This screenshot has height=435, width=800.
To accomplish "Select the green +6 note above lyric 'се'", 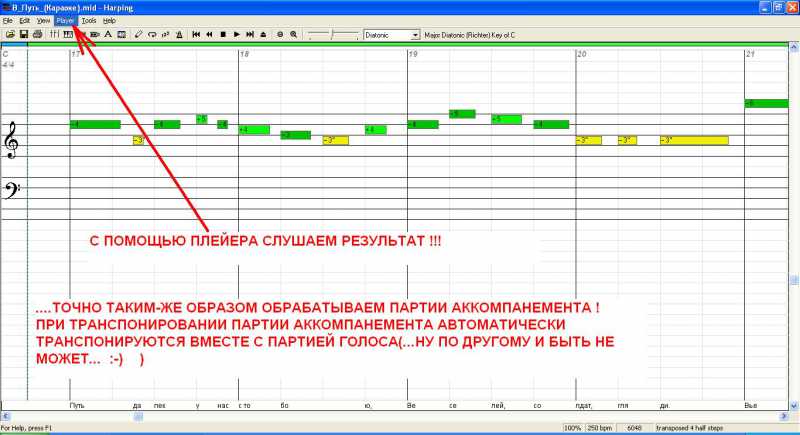I will pyautogui.click(x=462, y=114).
